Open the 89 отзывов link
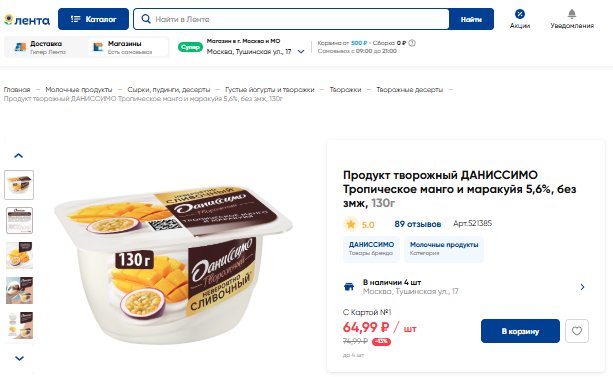613x377 pixels. [x=418, y=224]
